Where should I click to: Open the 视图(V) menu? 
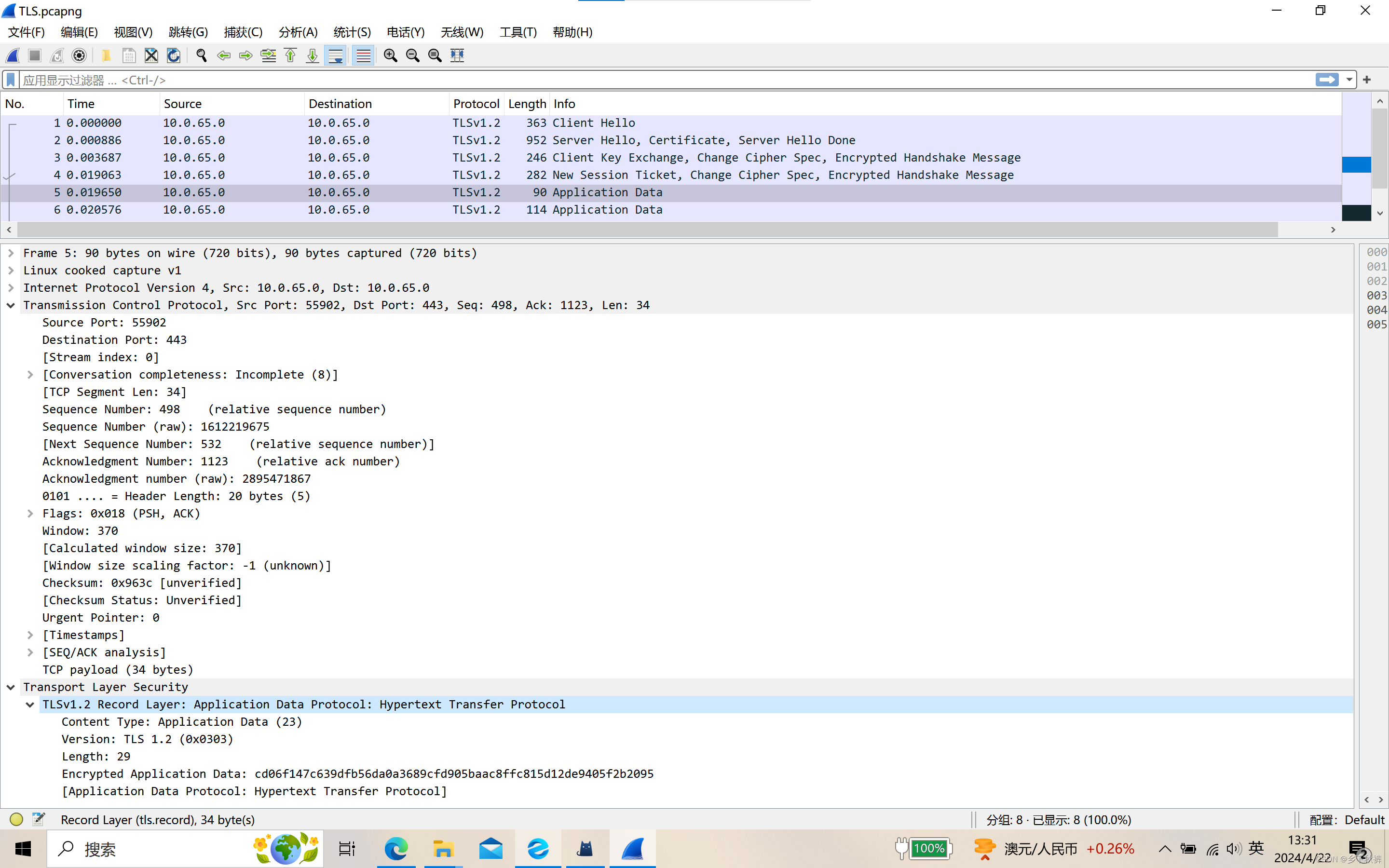point(133,32)
